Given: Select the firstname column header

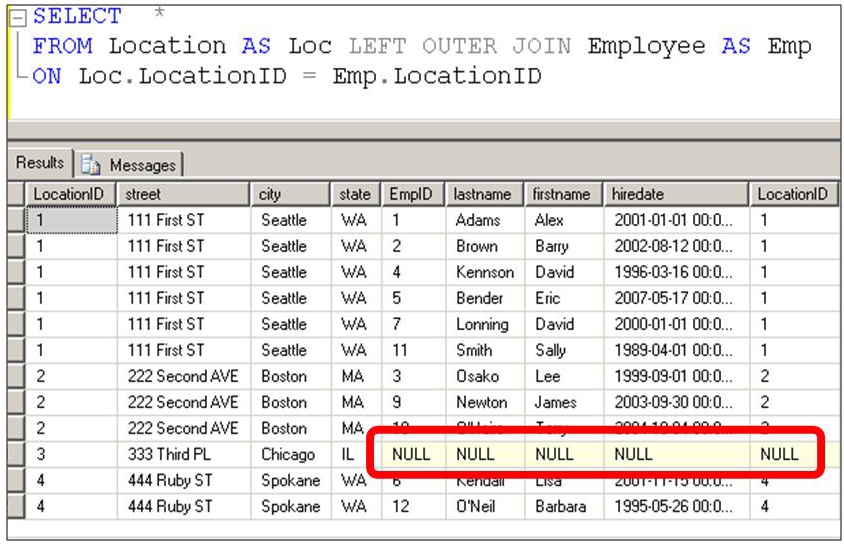Looking at the screenshot, I should coord(564,194).
